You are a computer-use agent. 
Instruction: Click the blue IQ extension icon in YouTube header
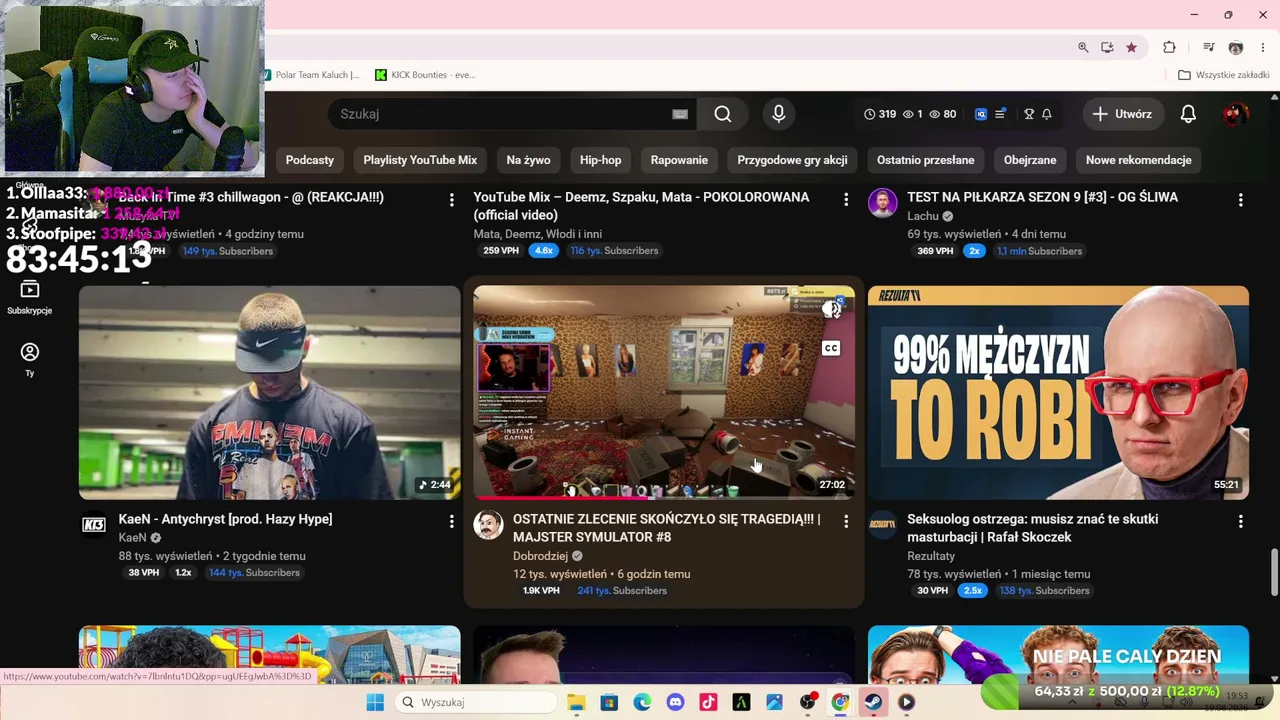tap(981, 114)
